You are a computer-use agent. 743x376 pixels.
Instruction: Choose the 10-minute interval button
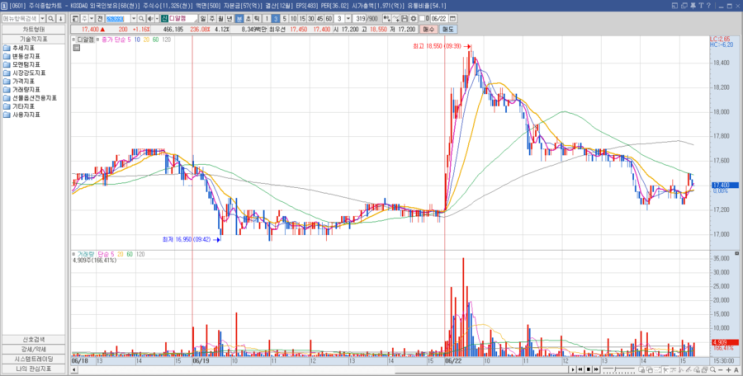pos(293,18)
